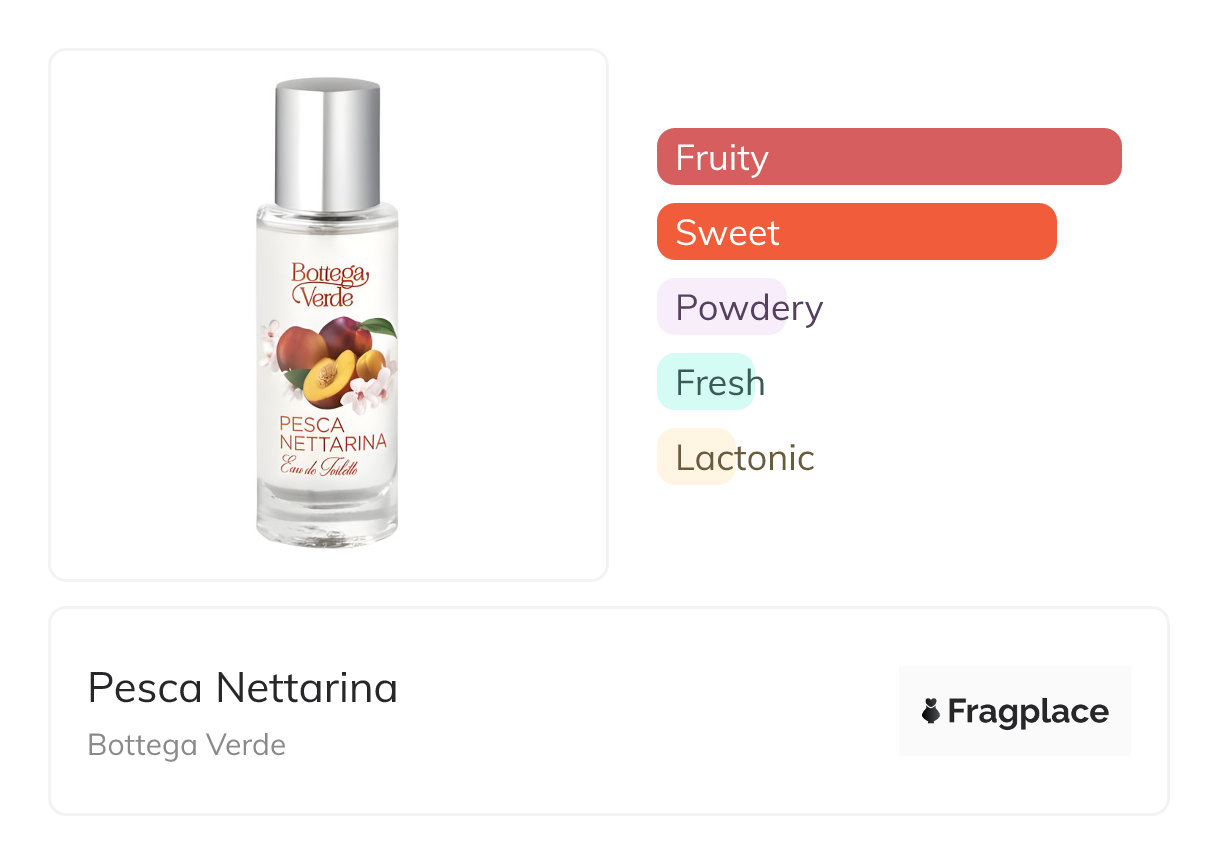Click the Pesca Nettarina perfume title

[243, 688]
